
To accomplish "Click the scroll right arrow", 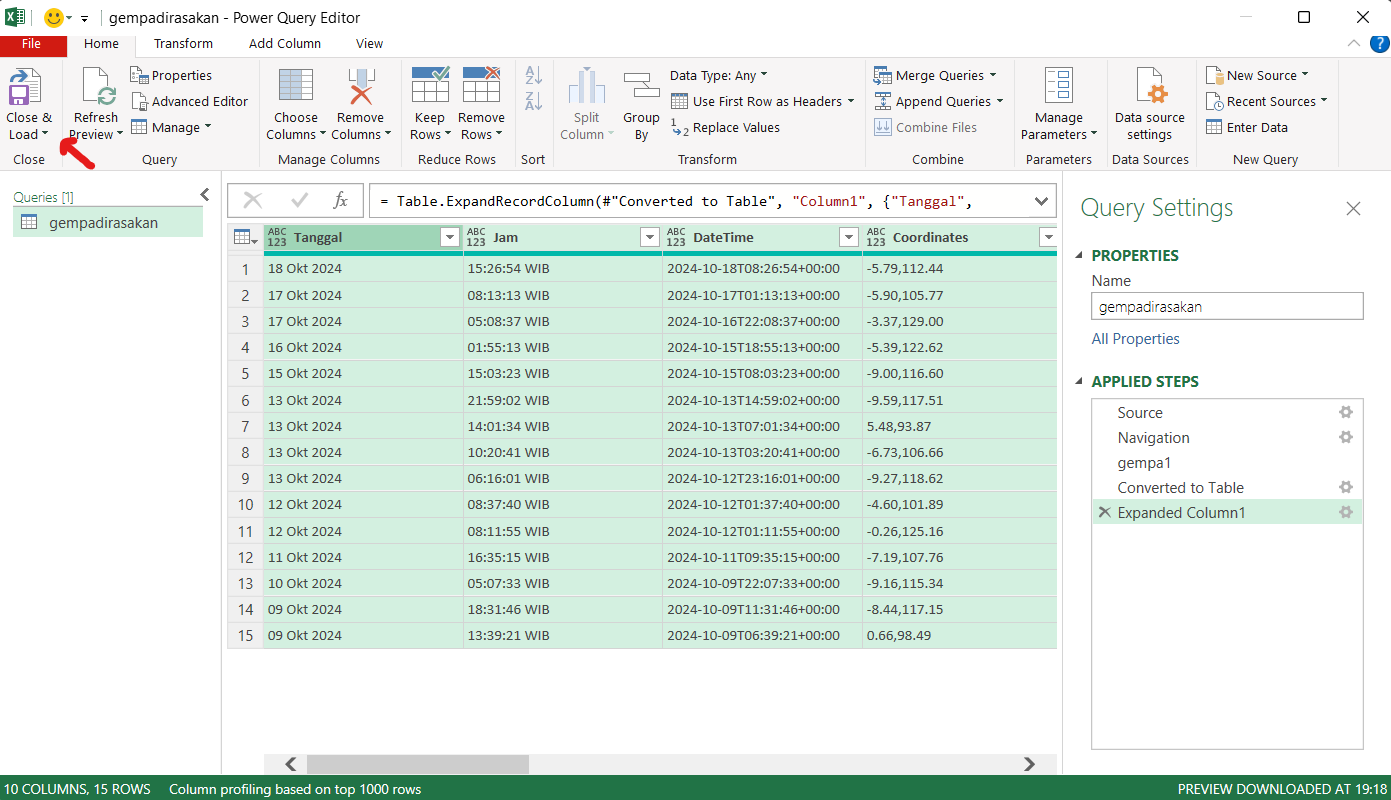I will [x=1029, y=764].
